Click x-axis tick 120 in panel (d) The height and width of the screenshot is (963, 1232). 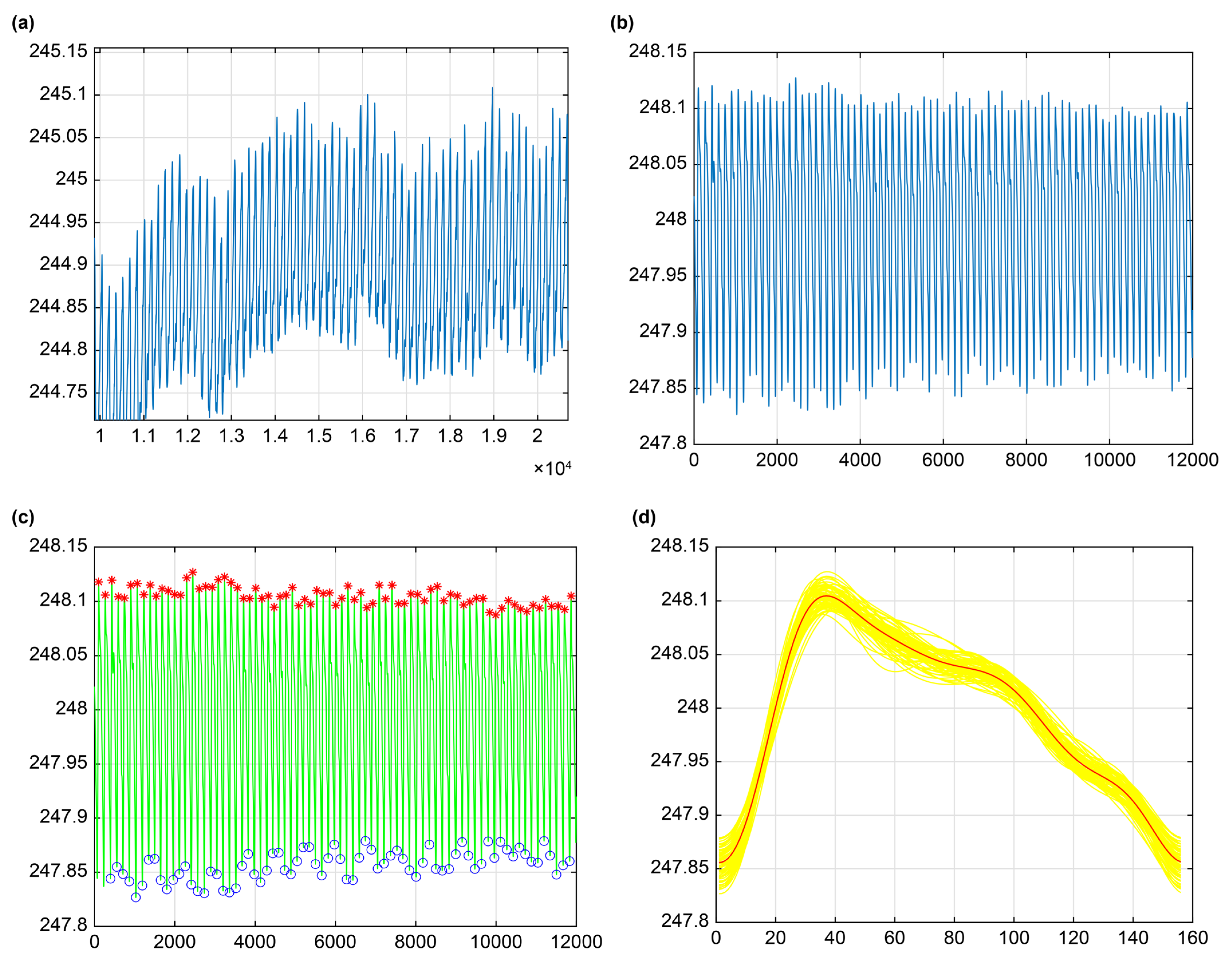point(1073,938)
